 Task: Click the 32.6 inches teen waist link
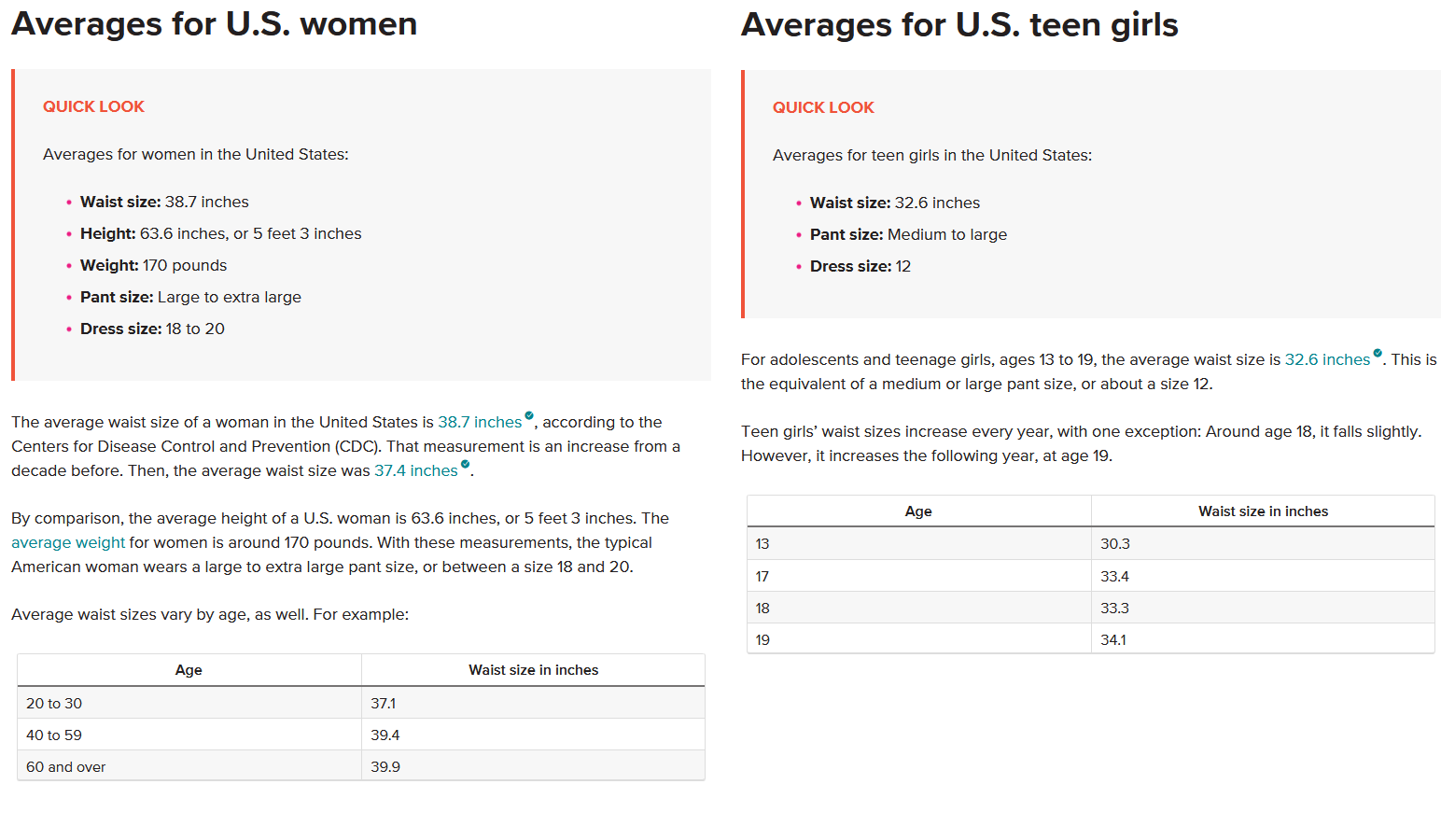(x=1327, y=359)
